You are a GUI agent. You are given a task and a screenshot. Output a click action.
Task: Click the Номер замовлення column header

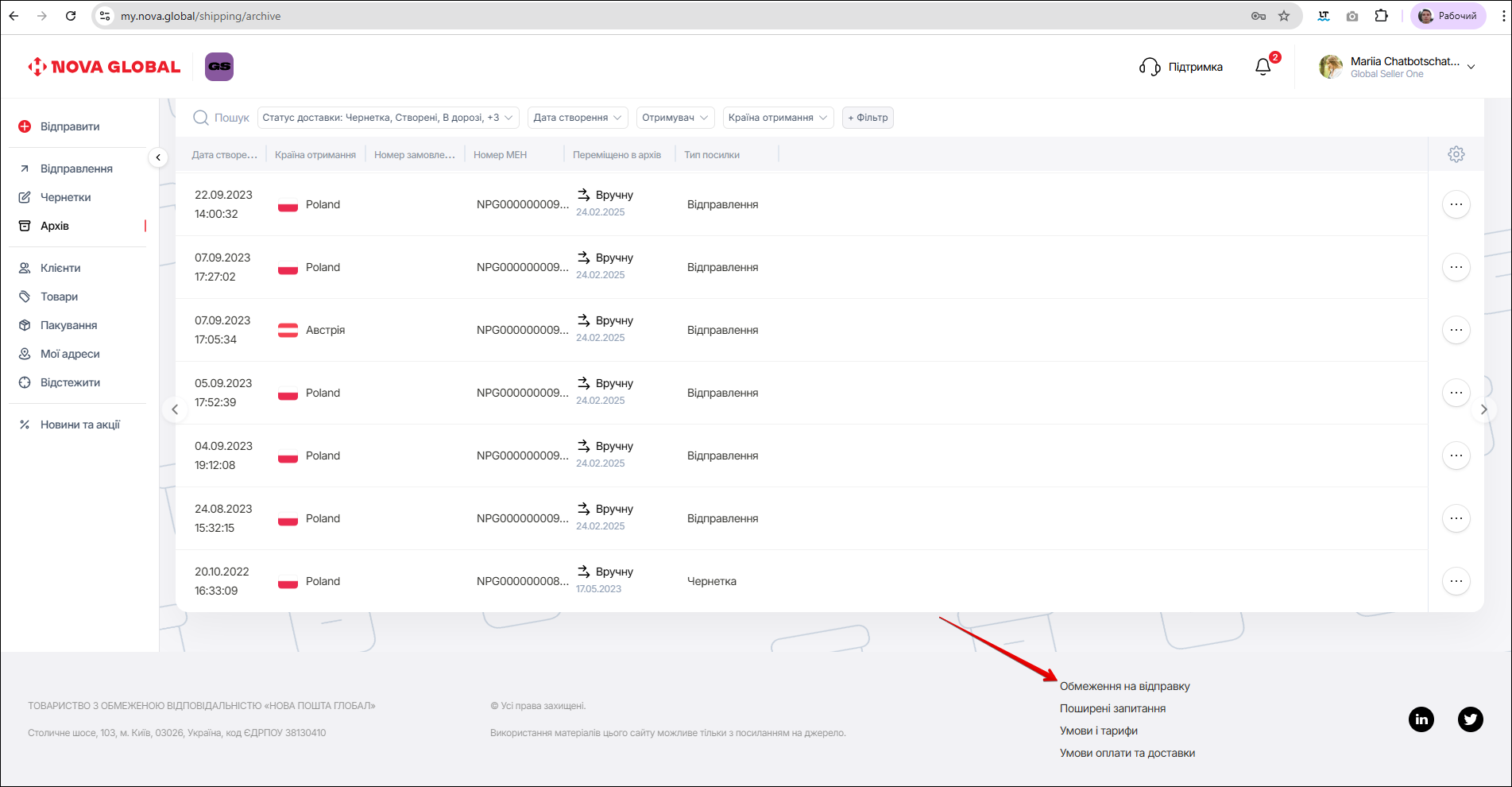(x=415, y=155)
